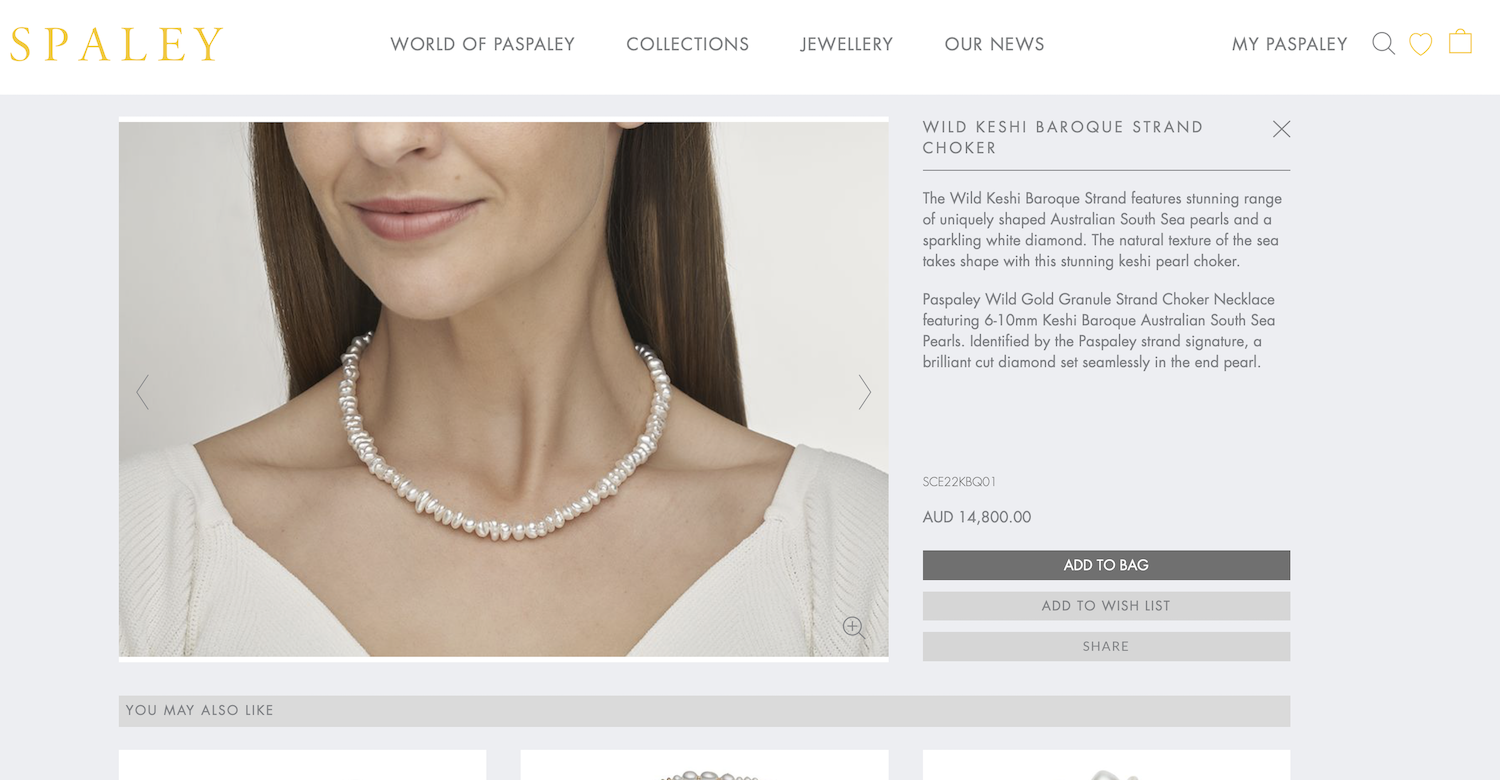Screen dimensions: 1500x780
Task: Share this product
Action: tap(1106, 647)
